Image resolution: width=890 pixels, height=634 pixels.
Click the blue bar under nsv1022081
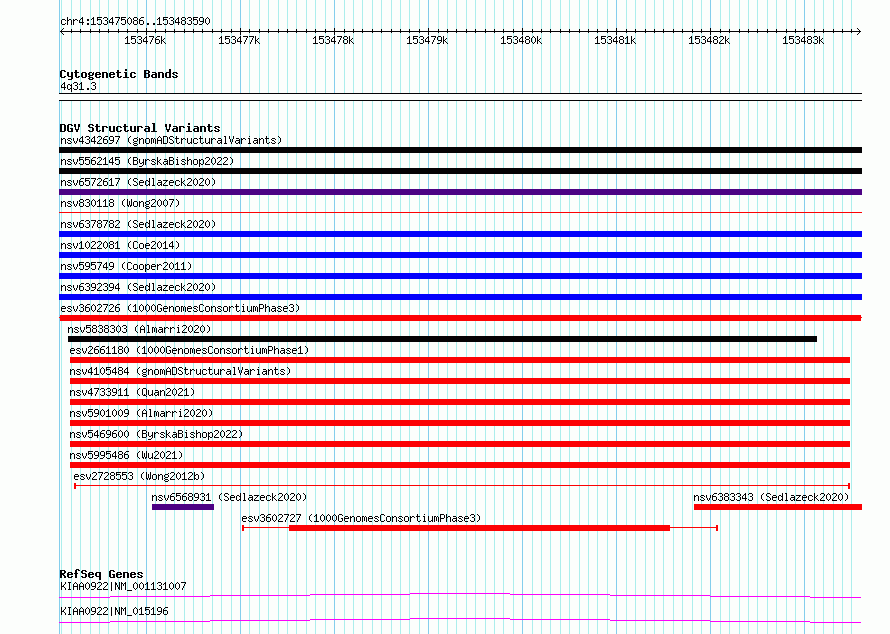click(x=460, y=255)
